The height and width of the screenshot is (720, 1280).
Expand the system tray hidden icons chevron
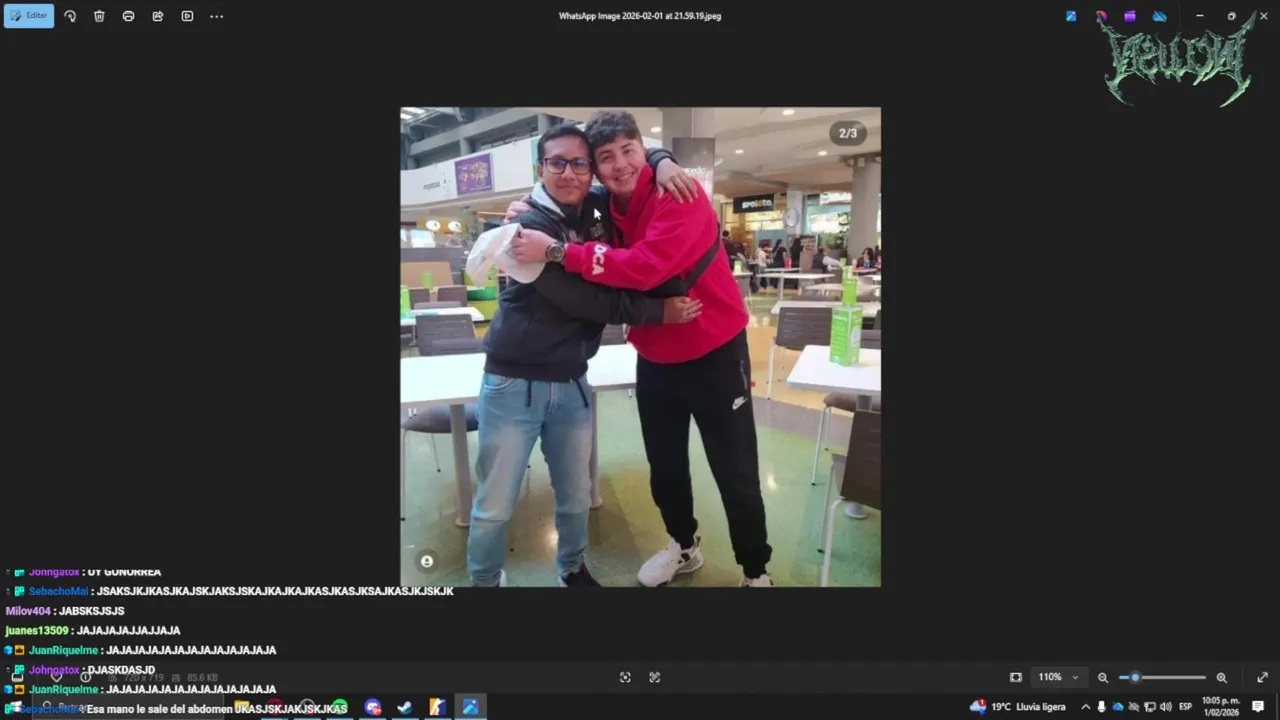point(1085,707)
